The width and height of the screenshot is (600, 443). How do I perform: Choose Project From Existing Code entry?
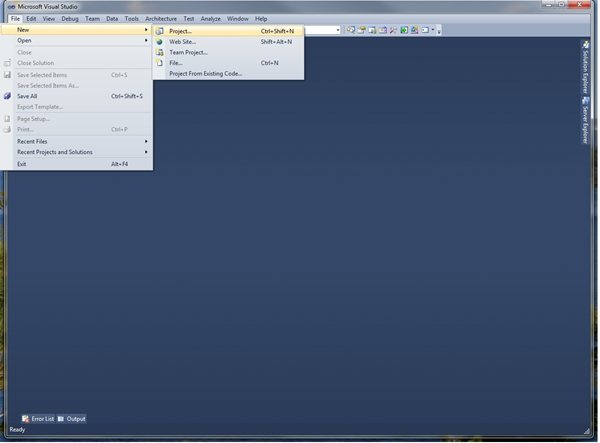pos(228,74)
